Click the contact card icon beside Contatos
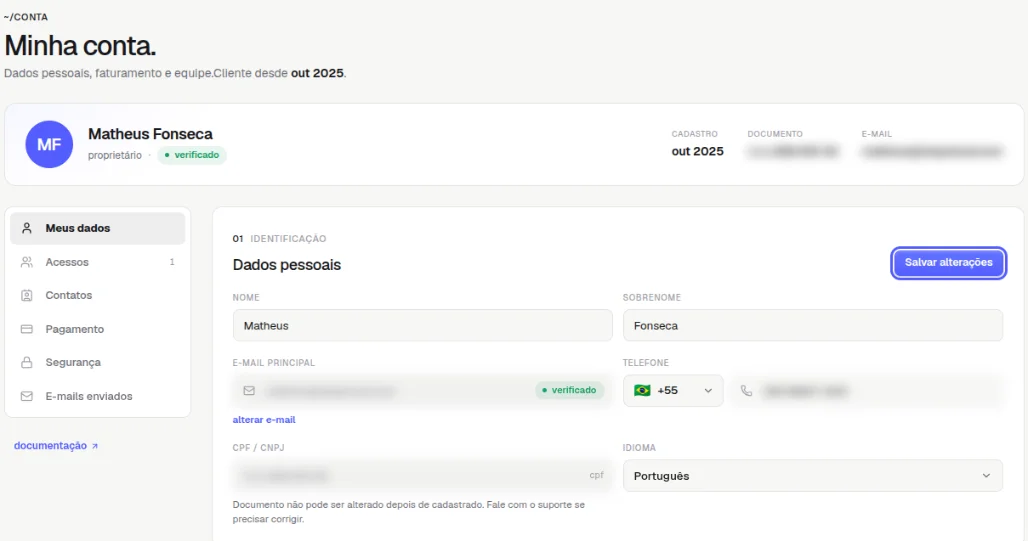The image size is (1028, 541). pyautogui.click(x=27, y=296)
